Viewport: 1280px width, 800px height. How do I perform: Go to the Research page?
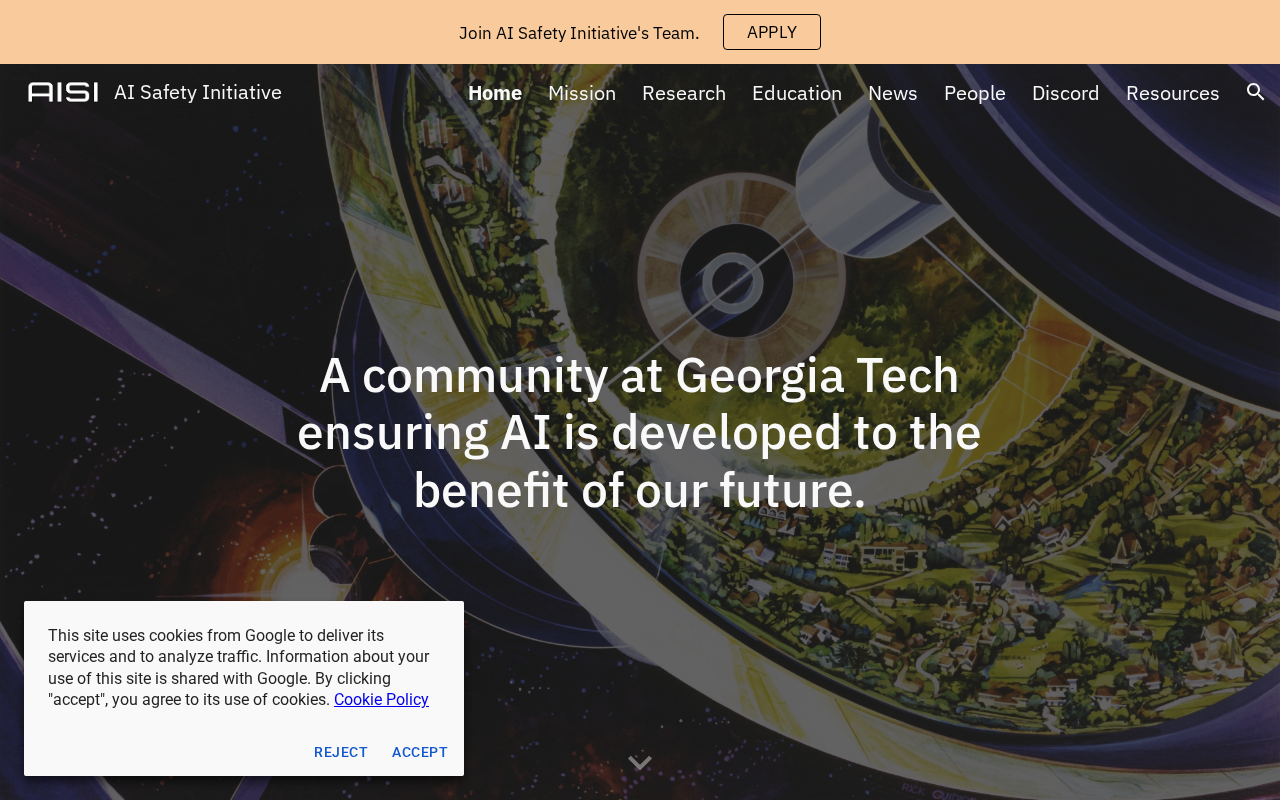[684, 93]
